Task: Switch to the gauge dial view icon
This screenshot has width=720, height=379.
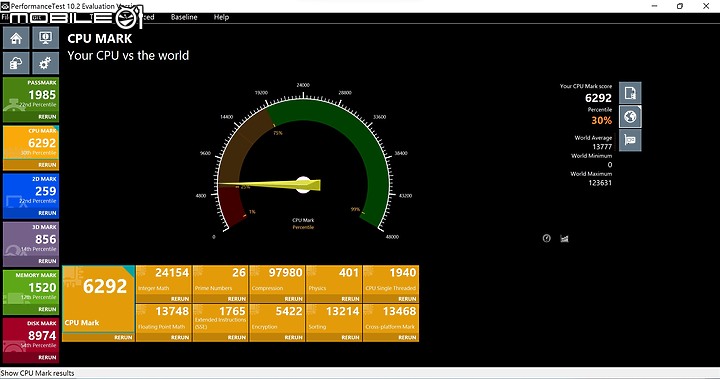Action: tap(546, 238)
